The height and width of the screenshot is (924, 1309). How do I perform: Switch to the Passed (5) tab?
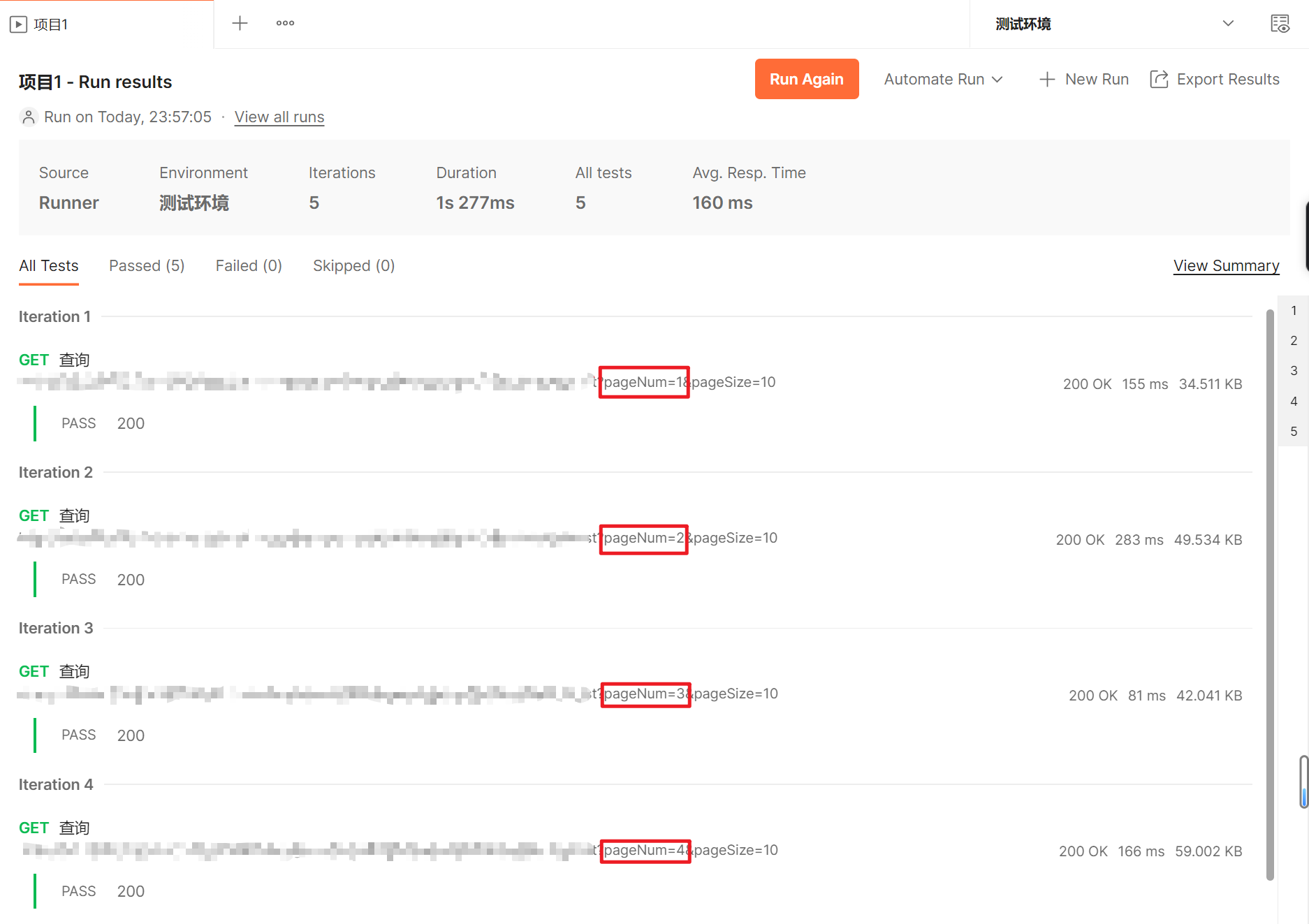tap(147, 265)
